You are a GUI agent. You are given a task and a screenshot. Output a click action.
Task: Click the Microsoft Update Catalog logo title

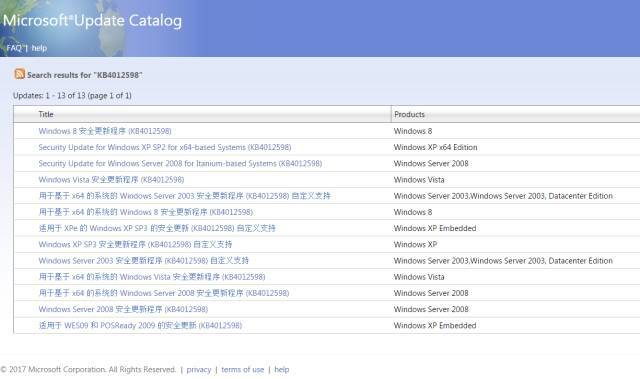[92, 20]
